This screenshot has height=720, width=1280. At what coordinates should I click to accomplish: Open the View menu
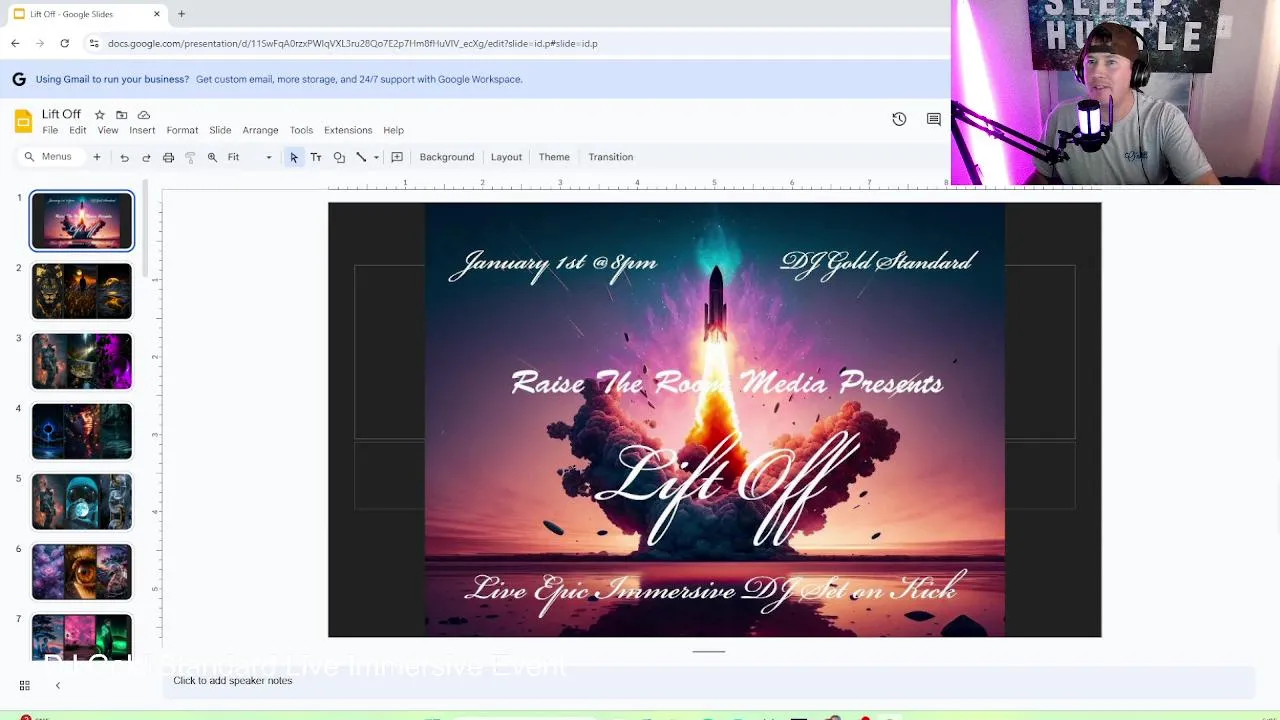point(108,130)
